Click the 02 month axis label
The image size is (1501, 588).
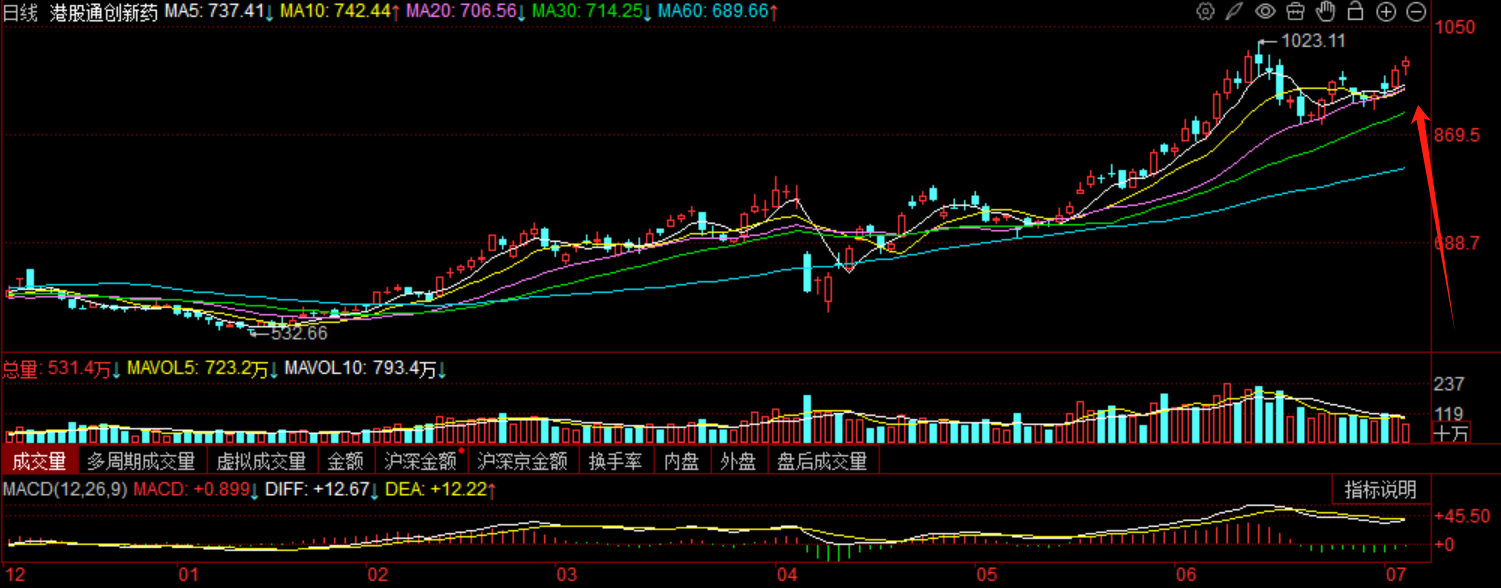pos(378,575)
